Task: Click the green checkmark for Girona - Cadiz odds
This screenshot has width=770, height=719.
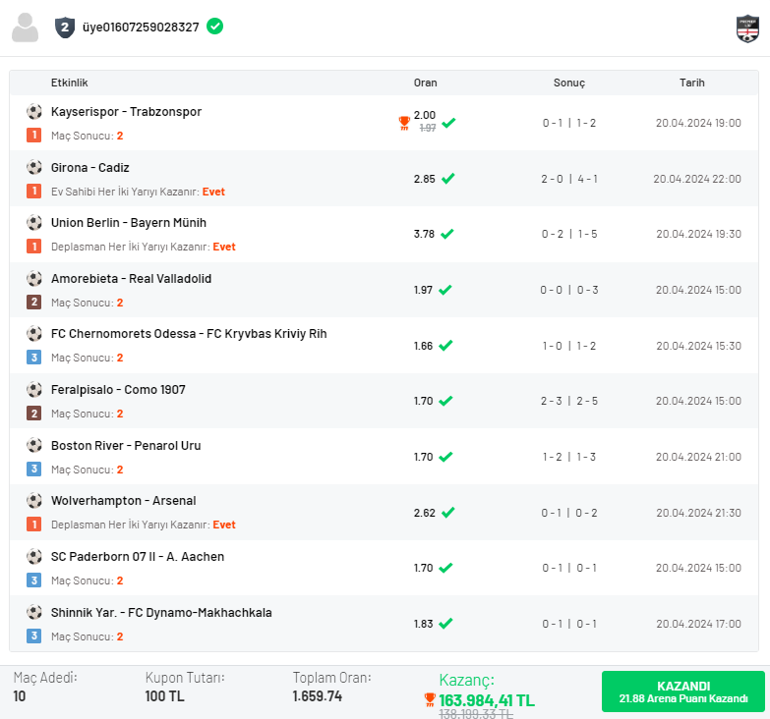Action: 448,179
